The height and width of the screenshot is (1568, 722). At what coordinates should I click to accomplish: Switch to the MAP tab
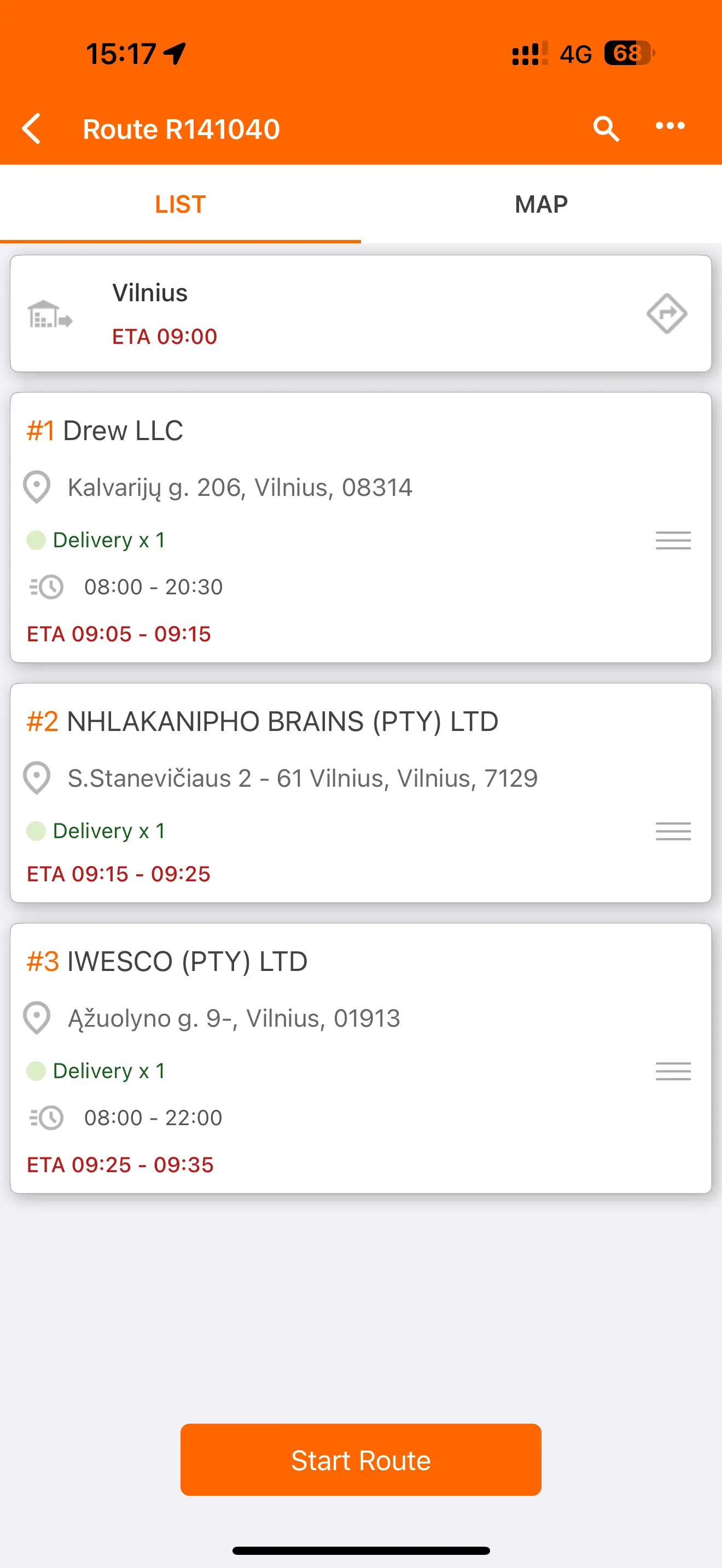pyautogui.click(x=541, y=204)
